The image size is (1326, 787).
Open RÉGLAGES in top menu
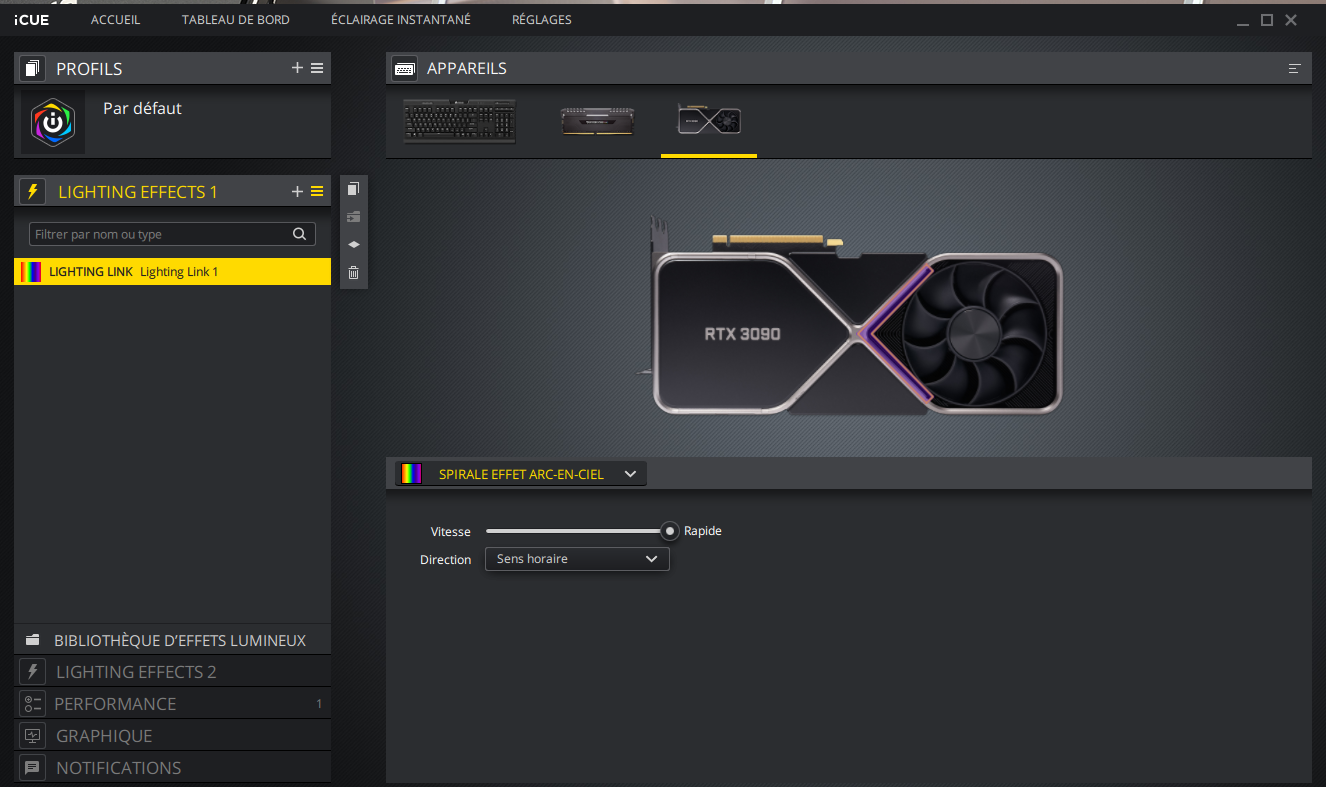coord(542,19)
